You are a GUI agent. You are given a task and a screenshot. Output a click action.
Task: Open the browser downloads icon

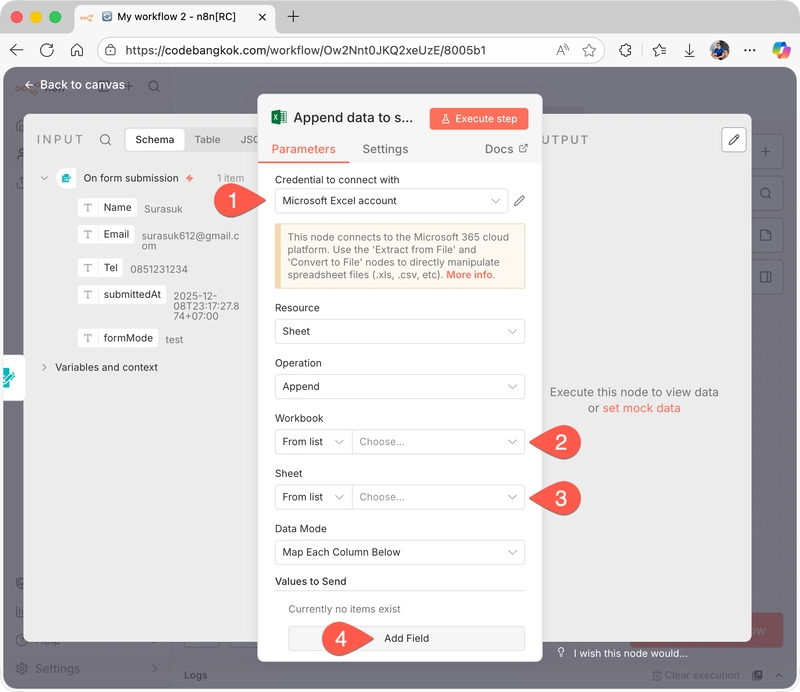tap(690, 50)
